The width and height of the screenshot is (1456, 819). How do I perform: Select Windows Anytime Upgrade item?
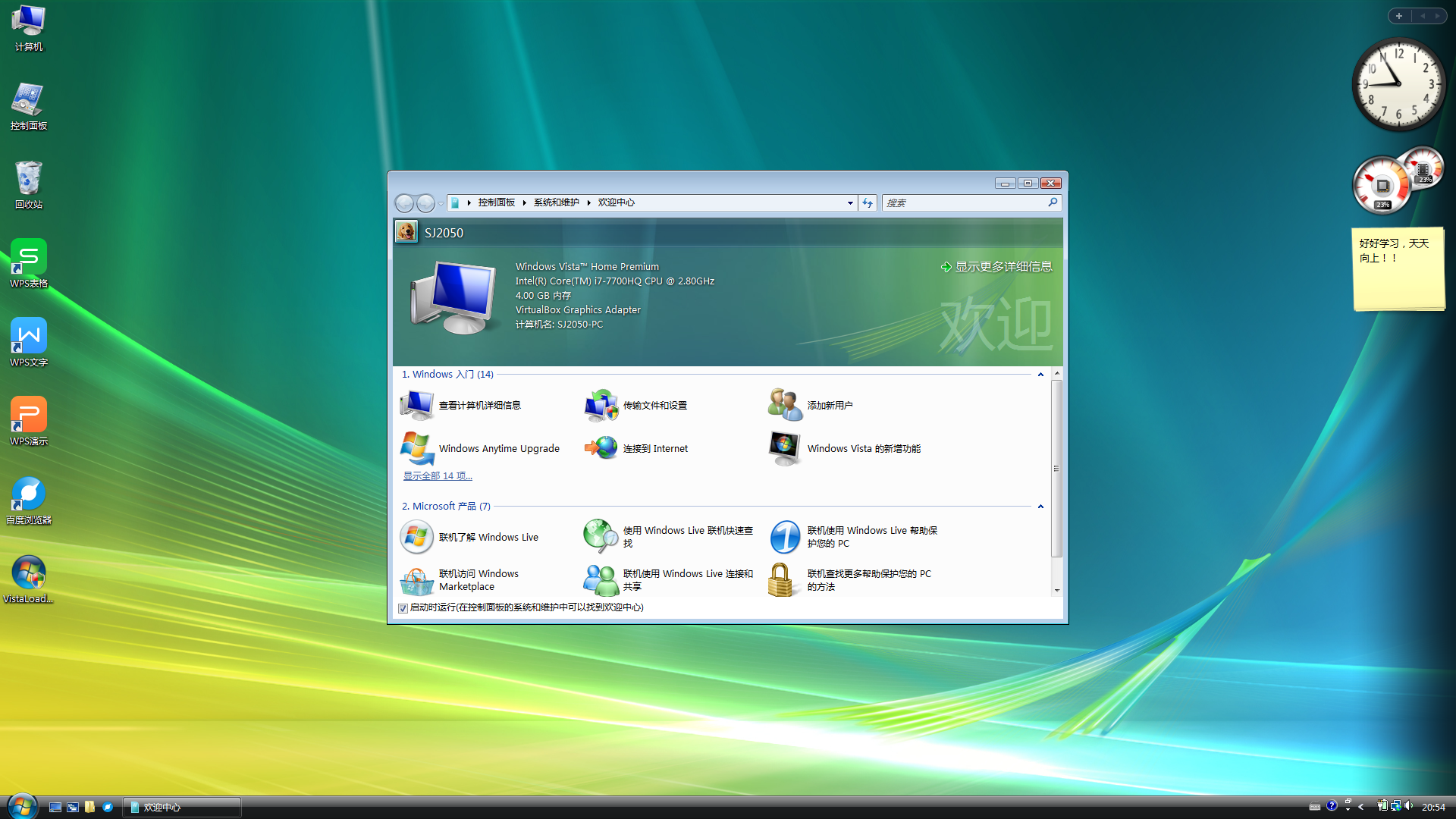[x=480, y=449]
